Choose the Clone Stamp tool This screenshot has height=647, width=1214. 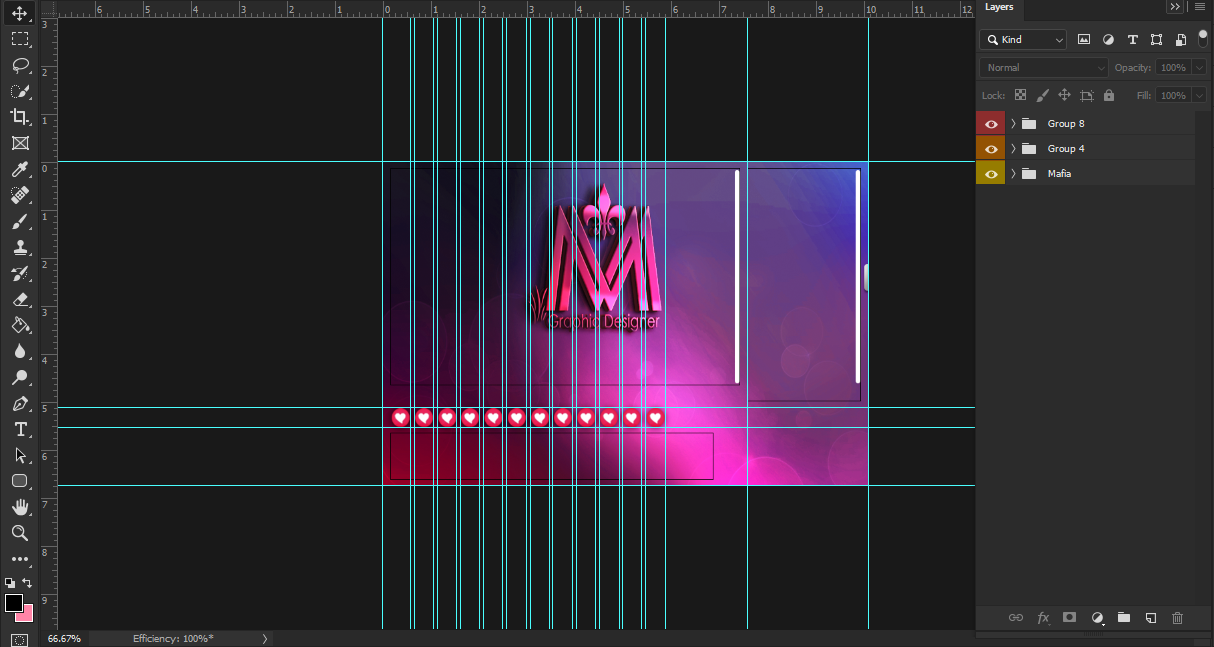pos(20,247)
